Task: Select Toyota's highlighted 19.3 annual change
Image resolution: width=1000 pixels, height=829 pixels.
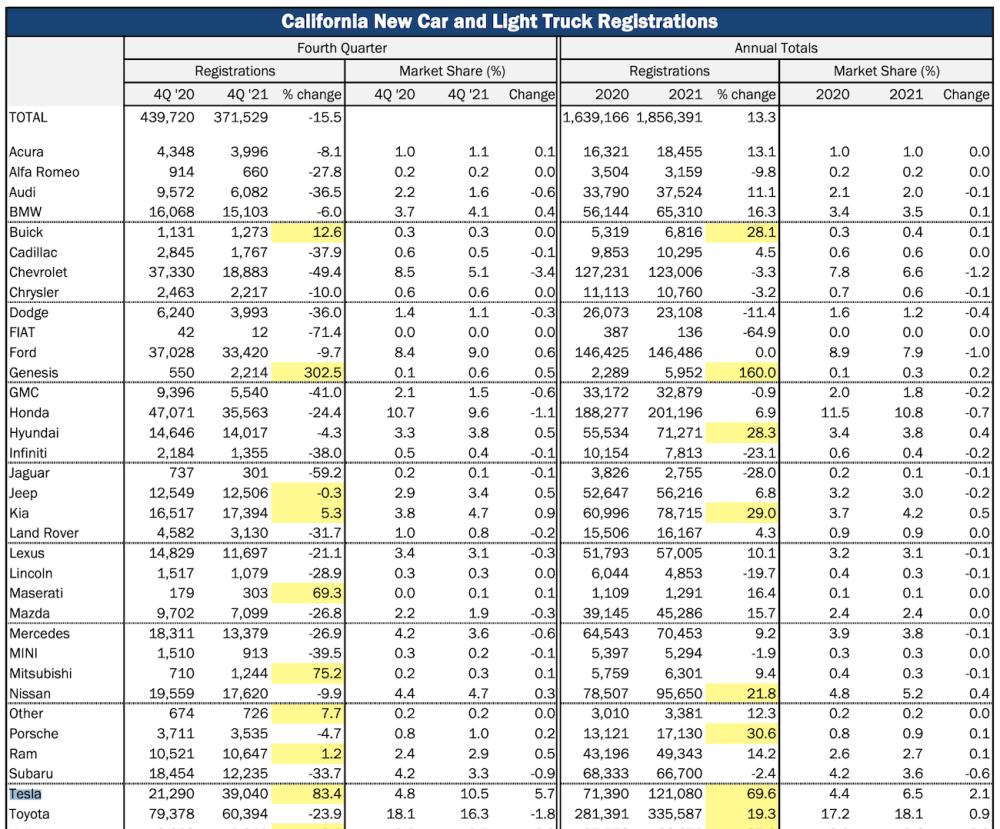Action: (742, 814)
